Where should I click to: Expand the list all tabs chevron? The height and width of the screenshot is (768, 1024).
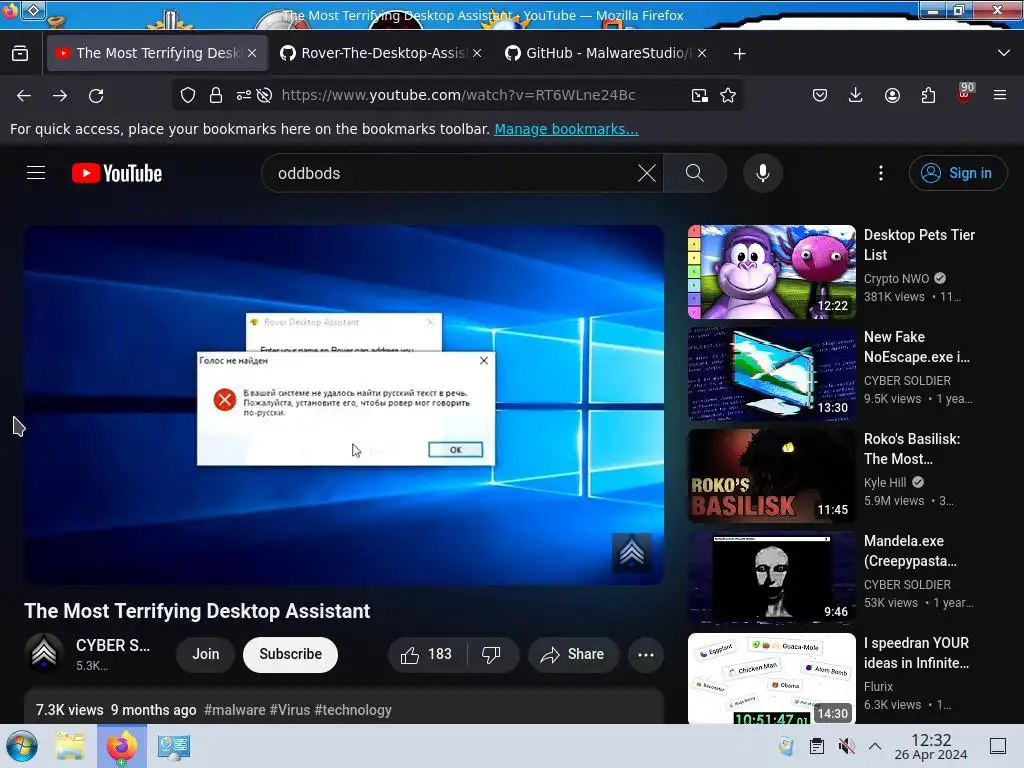click(x=1004, y=53)
